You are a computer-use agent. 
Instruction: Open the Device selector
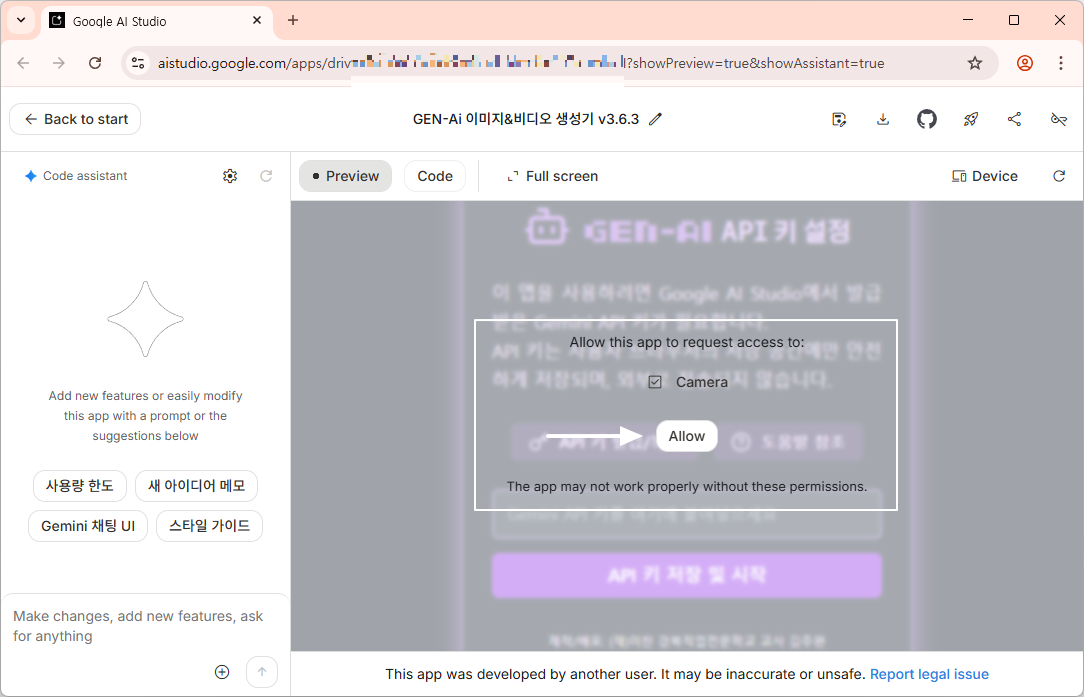click(x=984, y=176)
